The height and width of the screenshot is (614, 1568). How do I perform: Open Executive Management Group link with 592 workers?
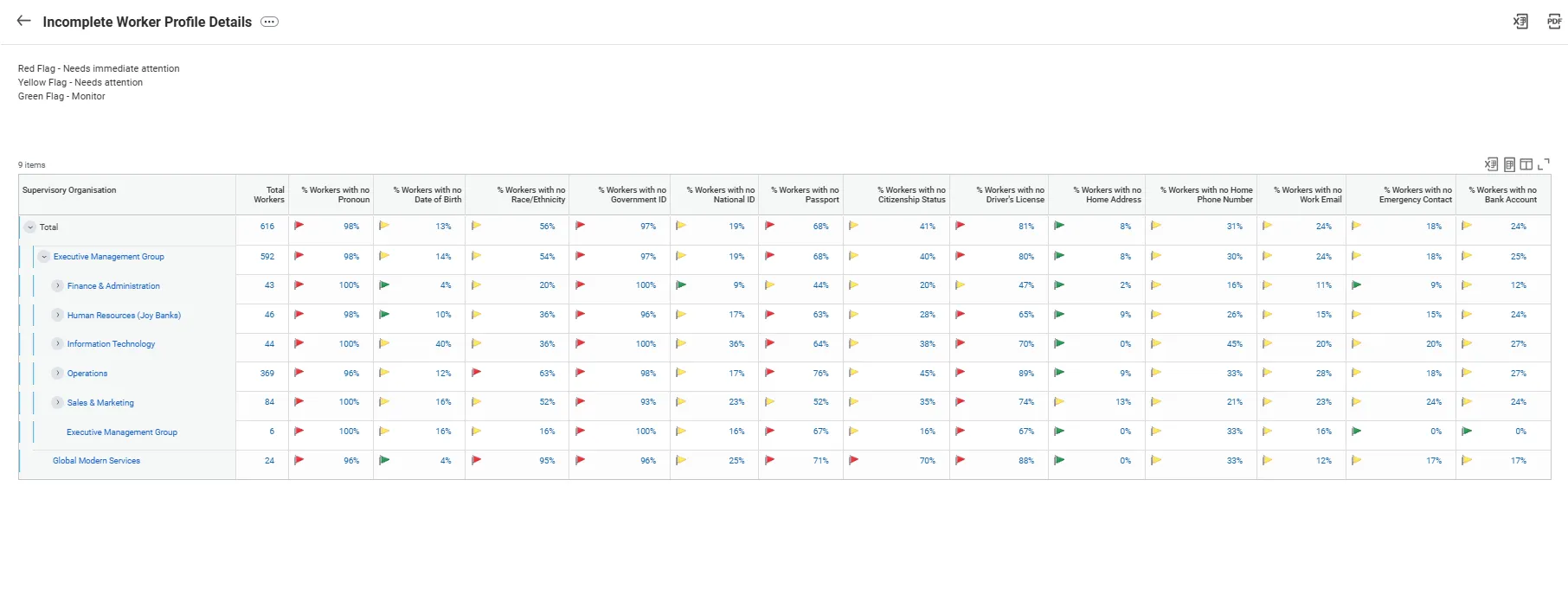[x=108, y=257]
